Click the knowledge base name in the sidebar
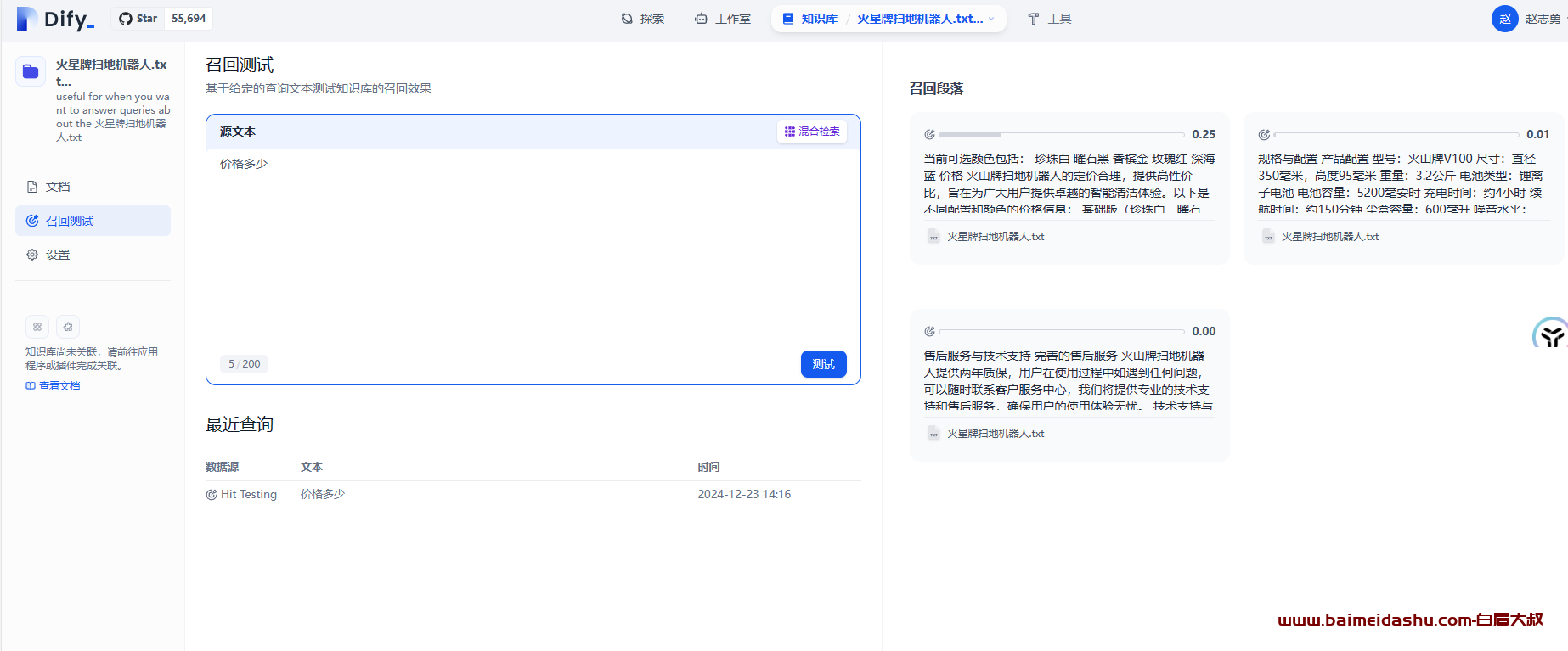 (111, 72)
